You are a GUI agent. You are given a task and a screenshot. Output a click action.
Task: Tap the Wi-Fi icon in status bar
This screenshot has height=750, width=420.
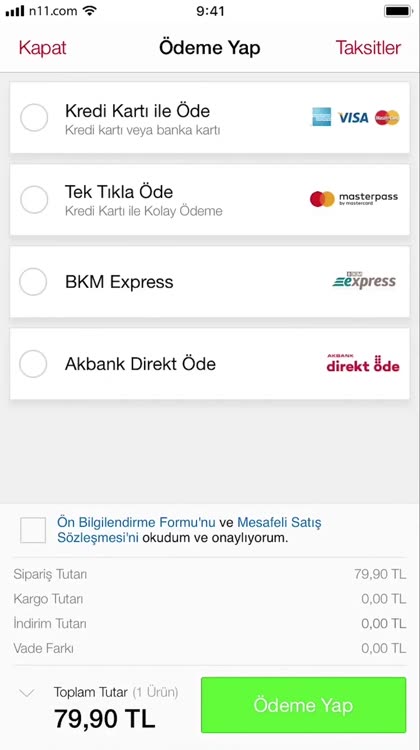(89, 11)
